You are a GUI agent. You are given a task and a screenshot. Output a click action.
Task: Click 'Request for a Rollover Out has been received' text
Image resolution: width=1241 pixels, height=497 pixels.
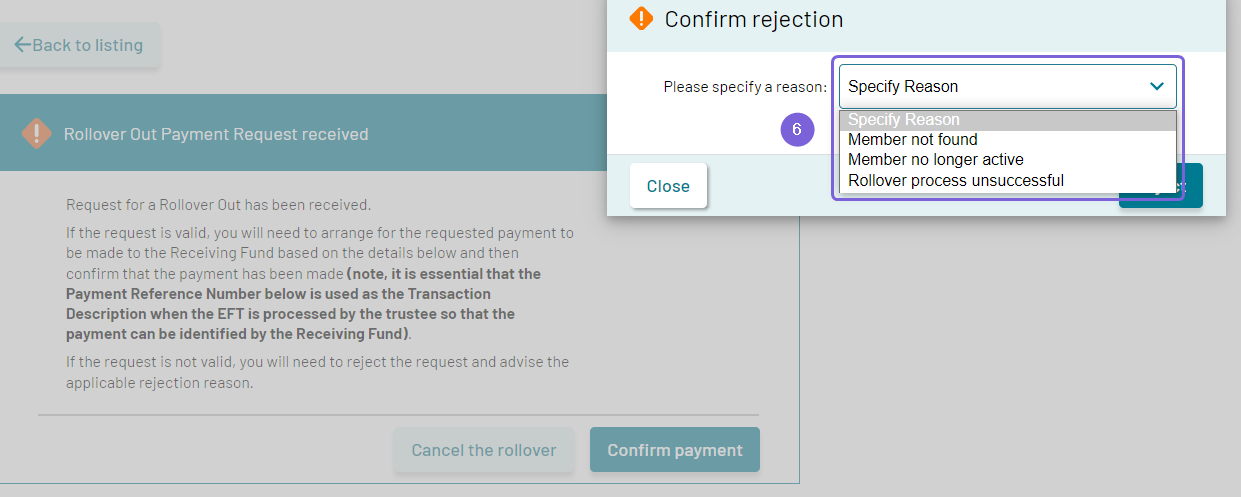pos(219,205)
